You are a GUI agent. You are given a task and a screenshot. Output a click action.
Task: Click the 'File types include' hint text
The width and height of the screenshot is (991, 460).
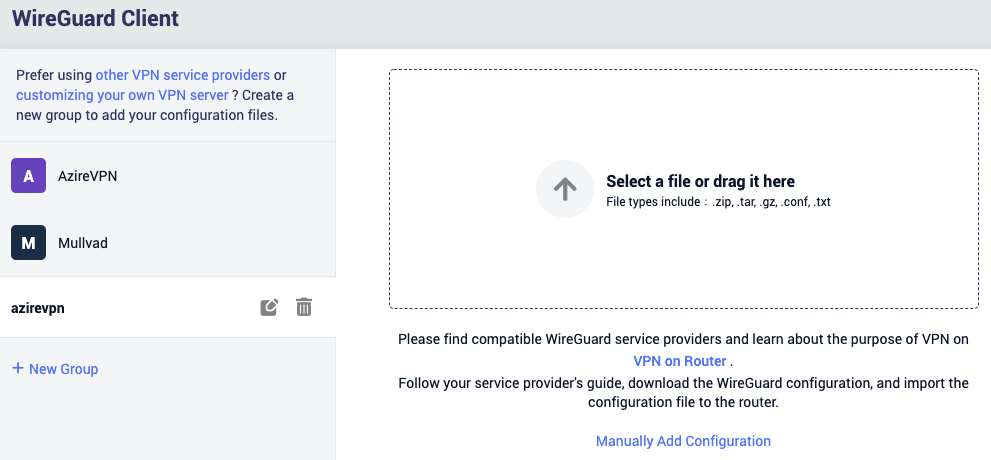click(718, 202)
